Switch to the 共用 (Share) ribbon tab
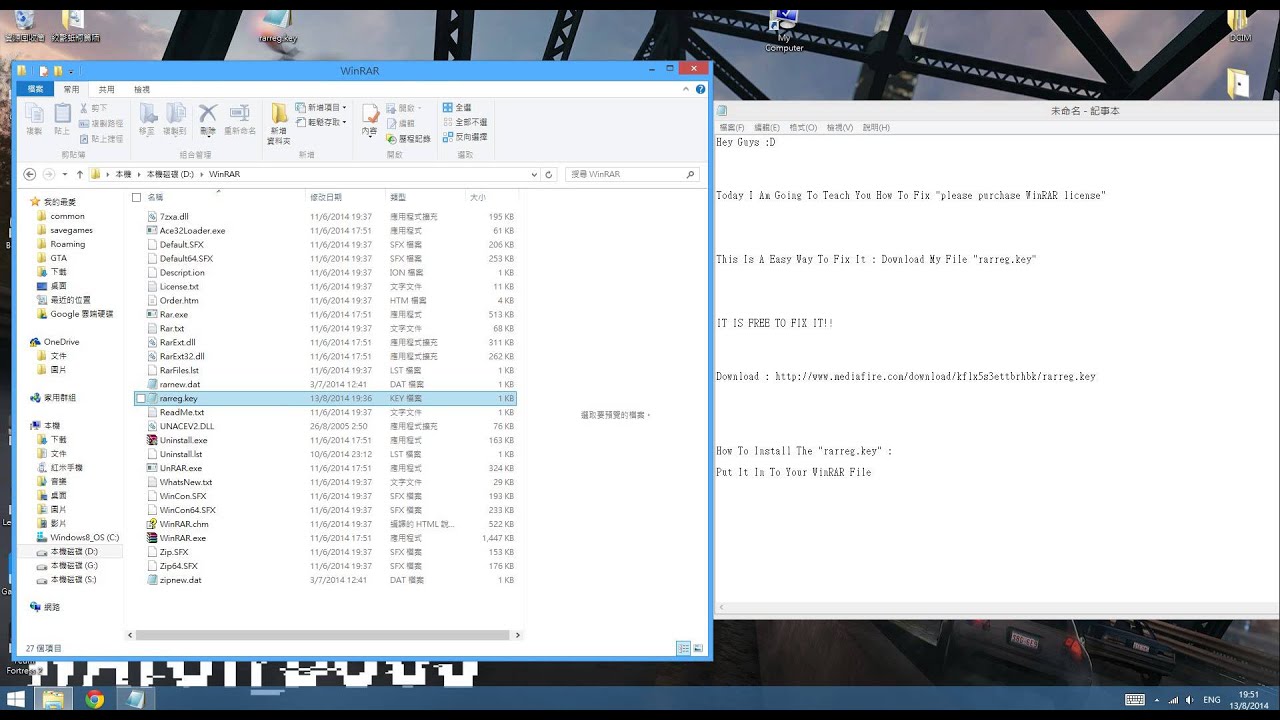 point(106,89)
